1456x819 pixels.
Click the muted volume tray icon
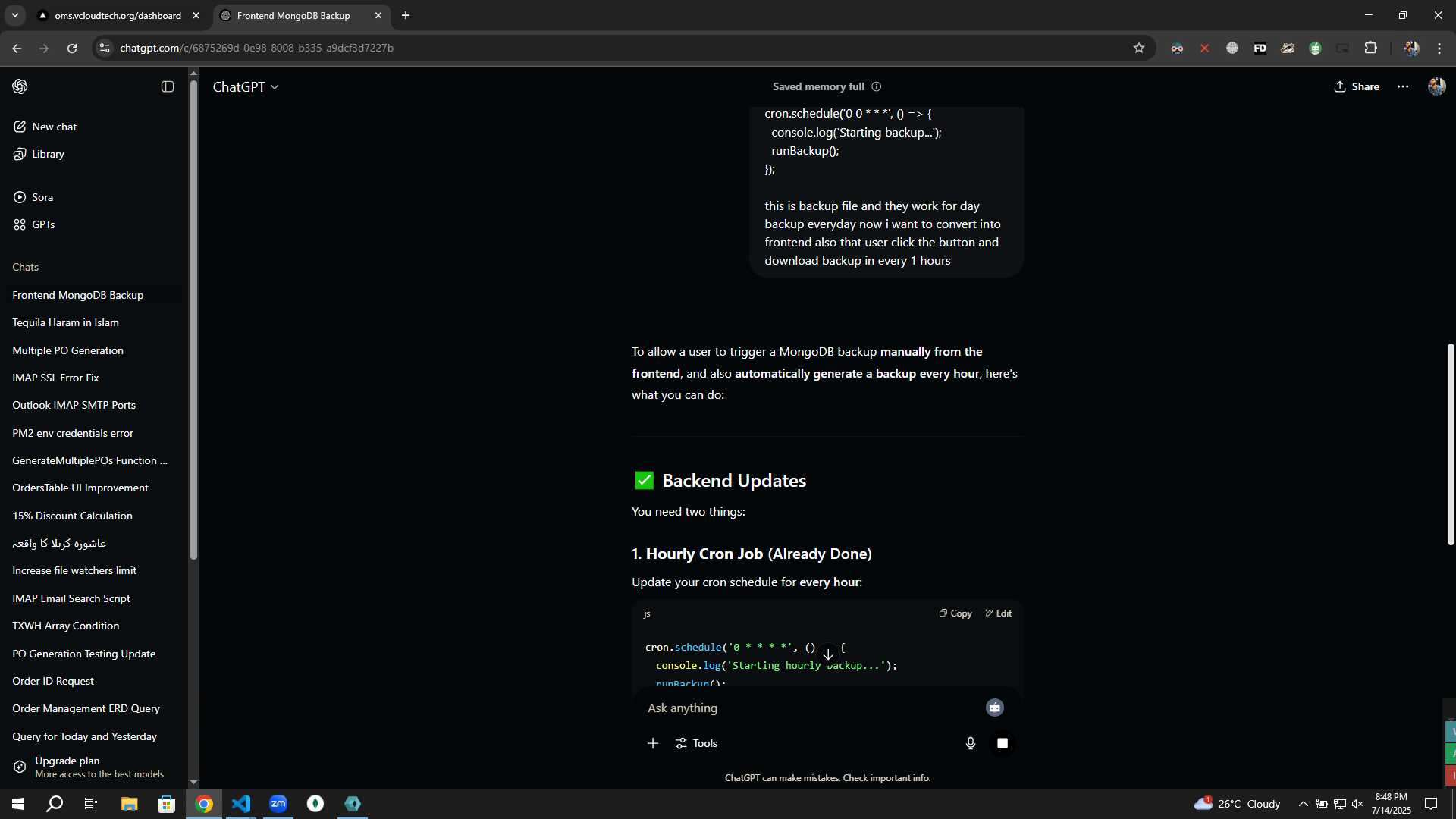pyautogui.click(x=1357, y=804)
